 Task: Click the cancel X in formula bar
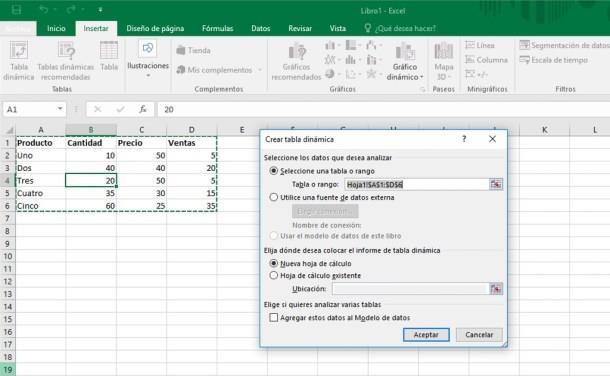coord(97,109)
